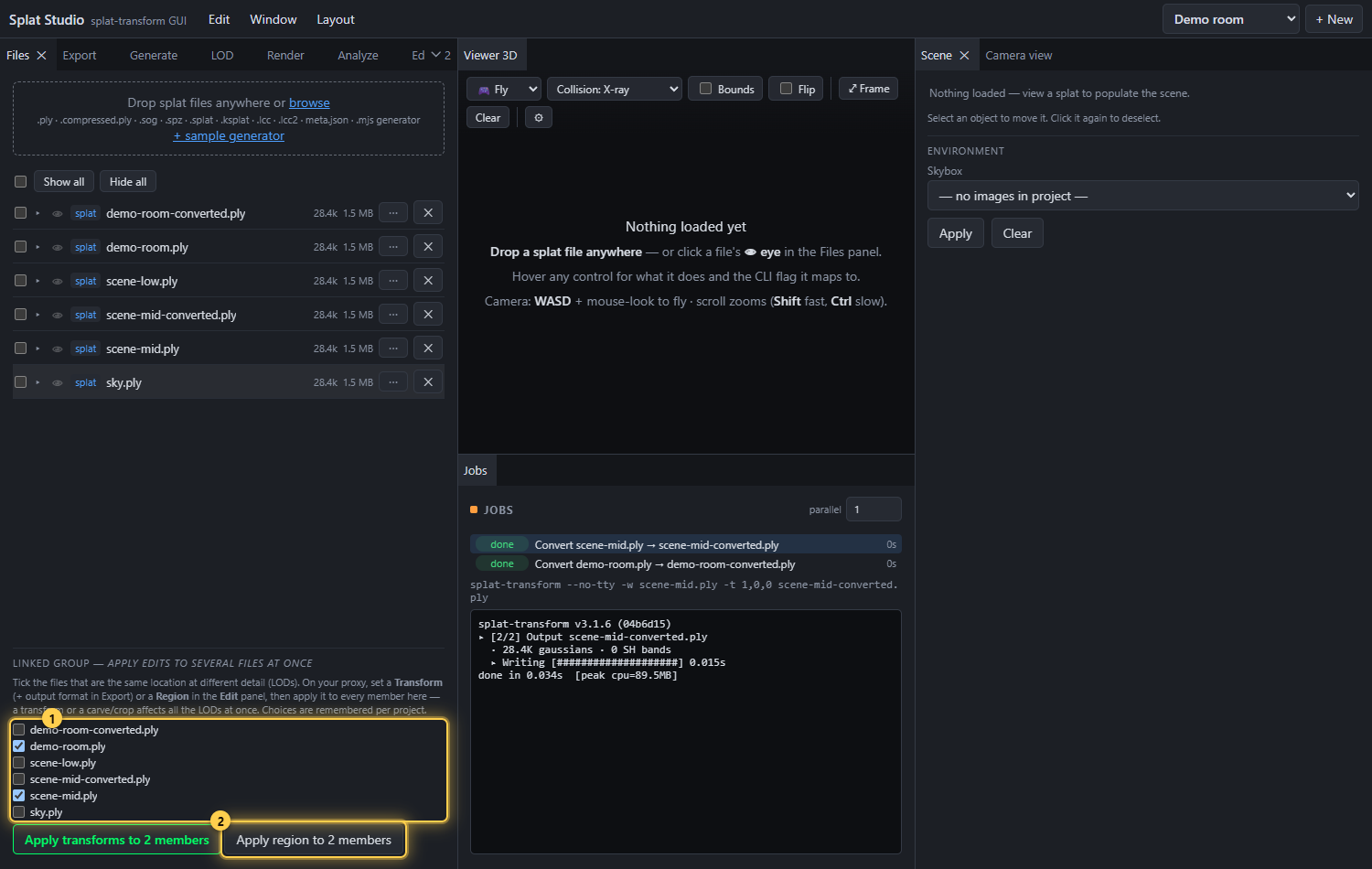Open the Layout menu

(336, 19)
